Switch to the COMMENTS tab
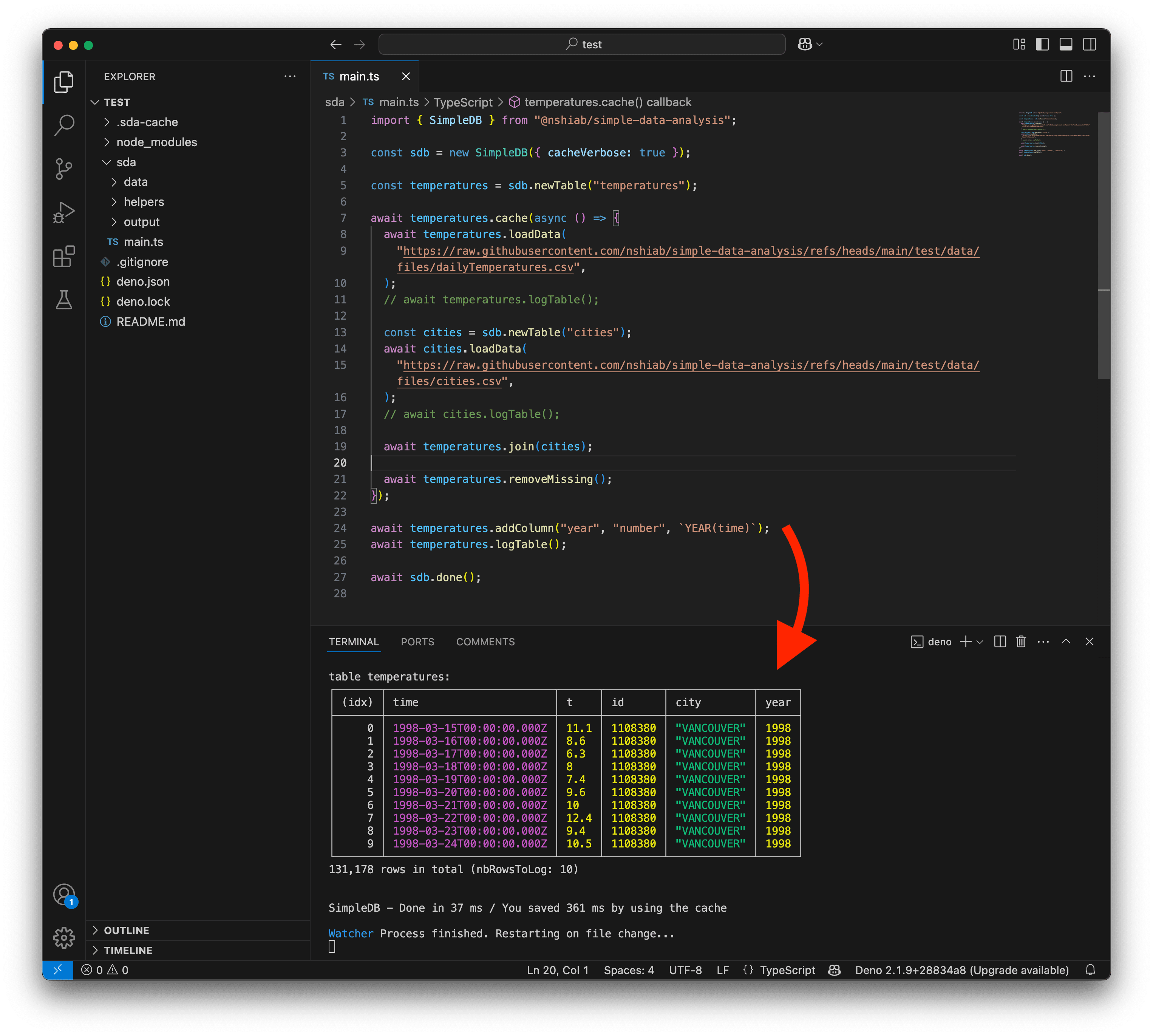This screenshot has height=1036, width=1153. click(485, 642)
